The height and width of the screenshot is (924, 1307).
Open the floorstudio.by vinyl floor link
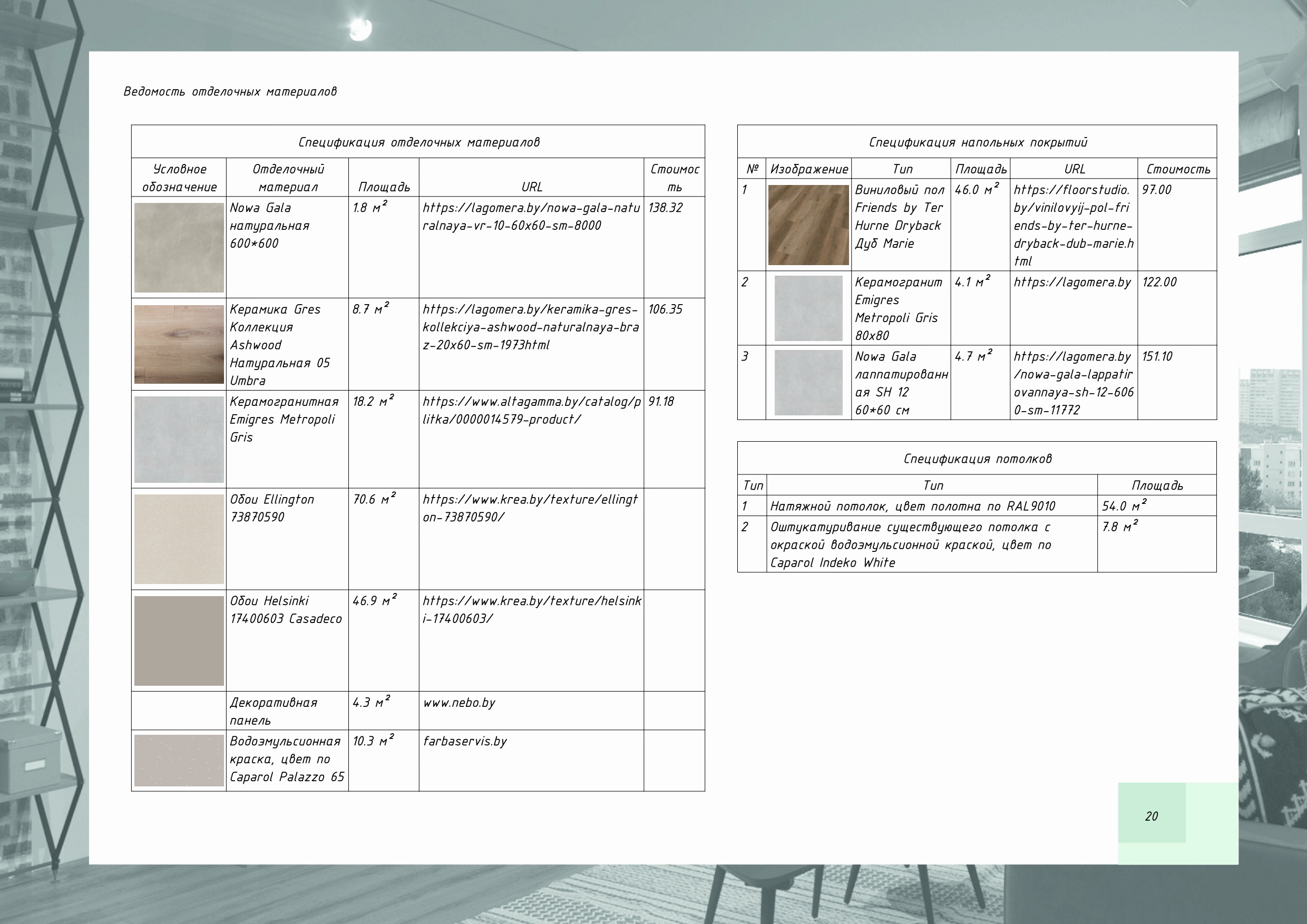[1074, 225]
